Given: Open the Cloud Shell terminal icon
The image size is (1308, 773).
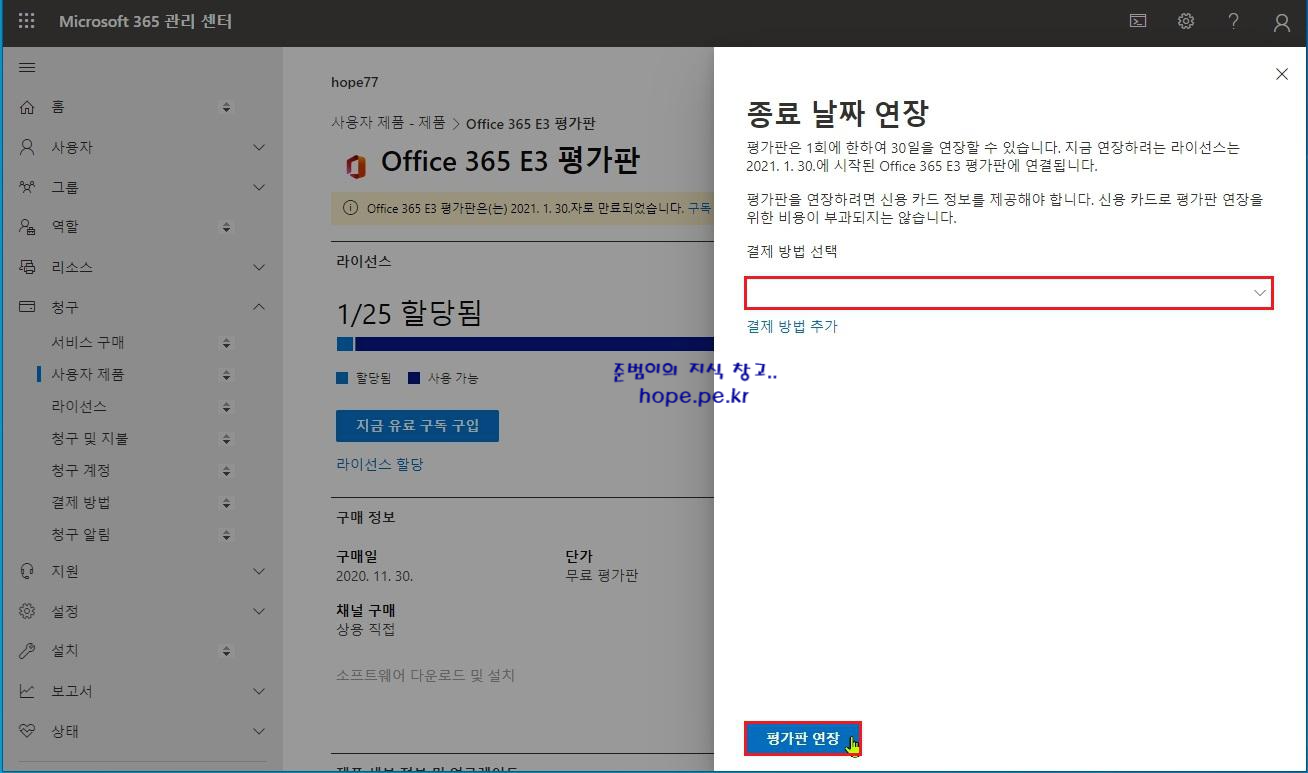Looking at the screenshot, I should [1138, 21].
